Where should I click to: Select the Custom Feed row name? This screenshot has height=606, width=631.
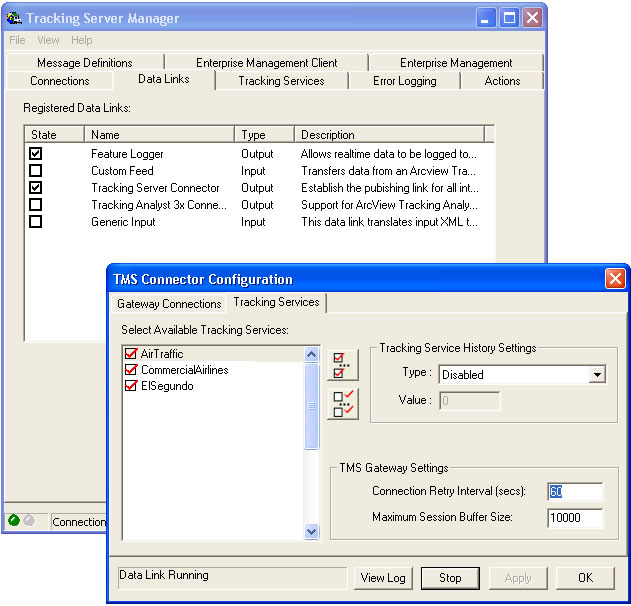coord(122,171)
